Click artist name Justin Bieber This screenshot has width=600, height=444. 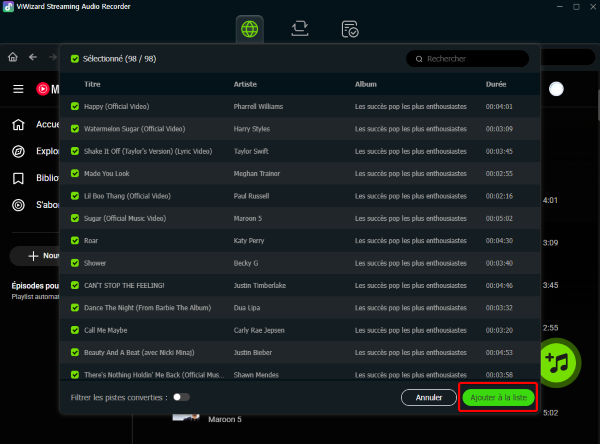pyautogui.click(x=253, y=352)
